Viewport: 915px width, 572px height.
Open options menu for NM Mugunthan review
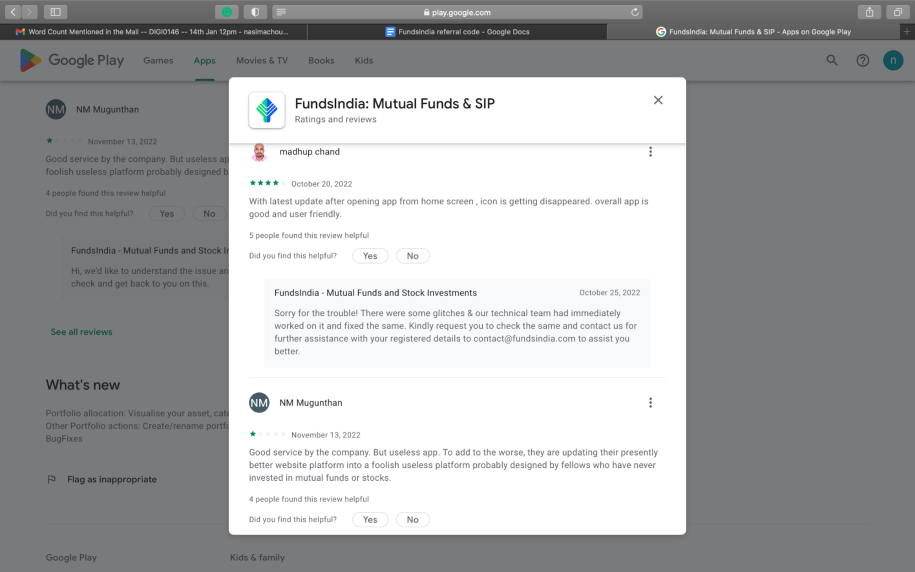pyautogui.click(x=650, y=403)
